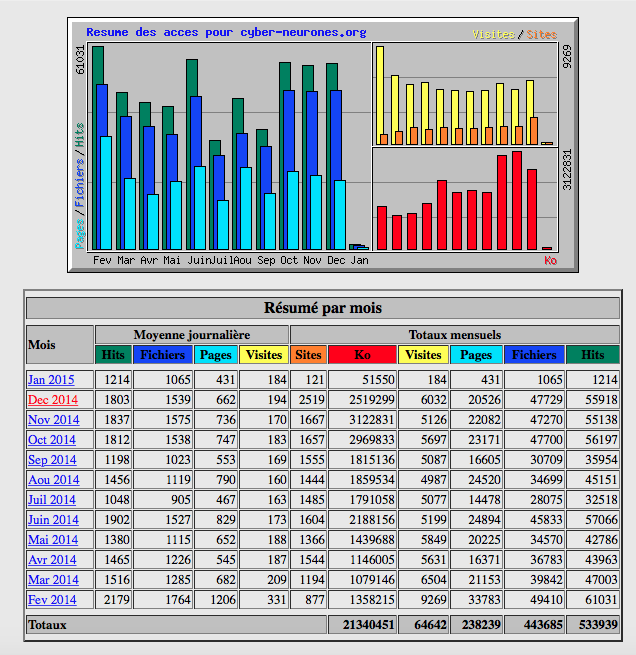The image size is (636, 655).
Task: Click the Fev bar group in the chart
Action: (102, 150)
